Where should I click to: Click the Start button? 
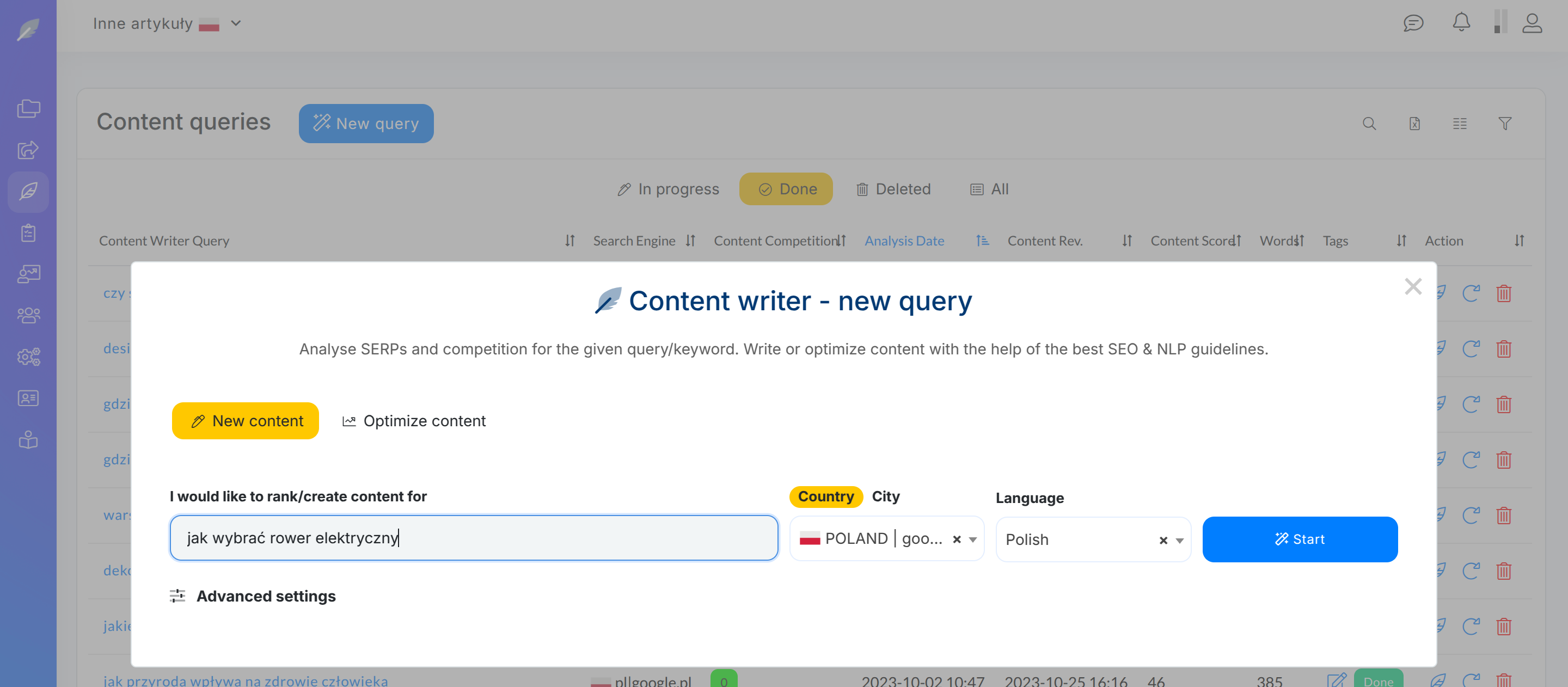click(x=1300, y=539)
